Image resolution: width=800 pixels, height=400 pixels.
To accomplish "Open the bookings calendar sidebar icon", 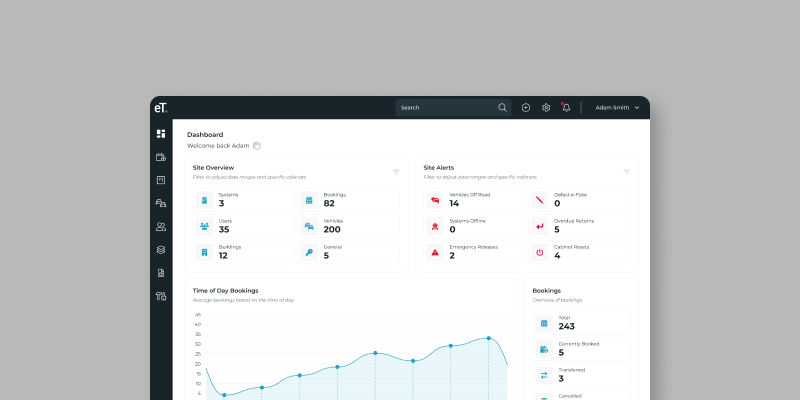I will (161, 157).
